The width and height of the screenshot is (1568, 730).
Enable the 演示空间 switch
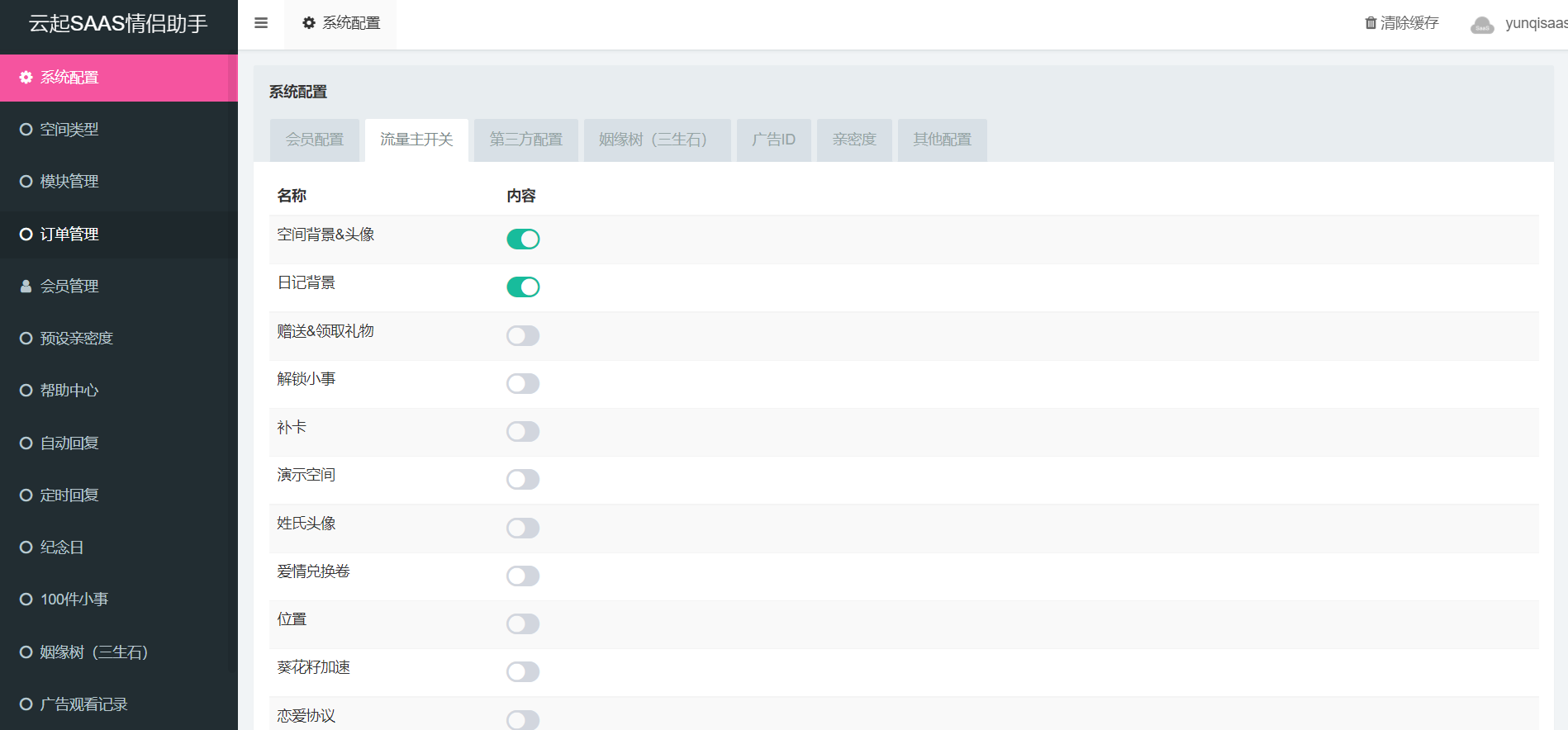[523, 479]
